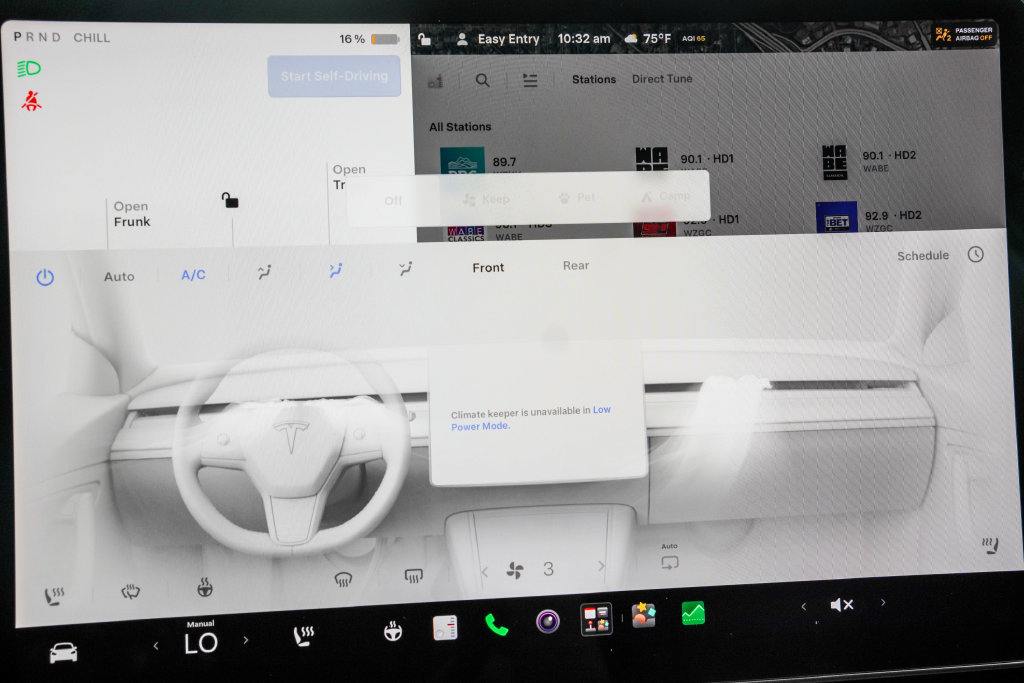Toggle front windshield defrost icon
Image resolution: width=1024 pixels, height=683 pixels.
coord(343,579)
